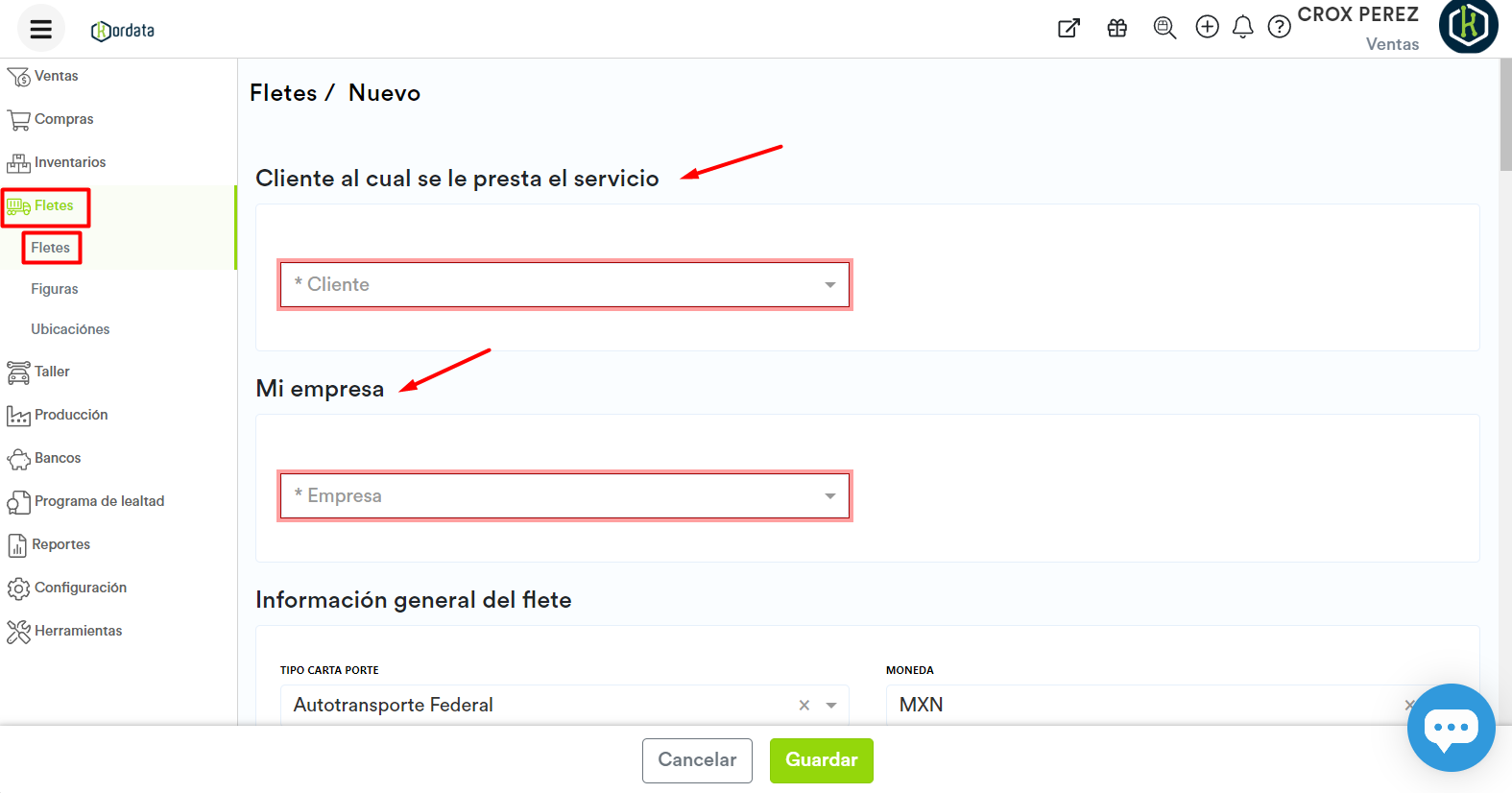Open the chat support bubble

[1451, 727]
